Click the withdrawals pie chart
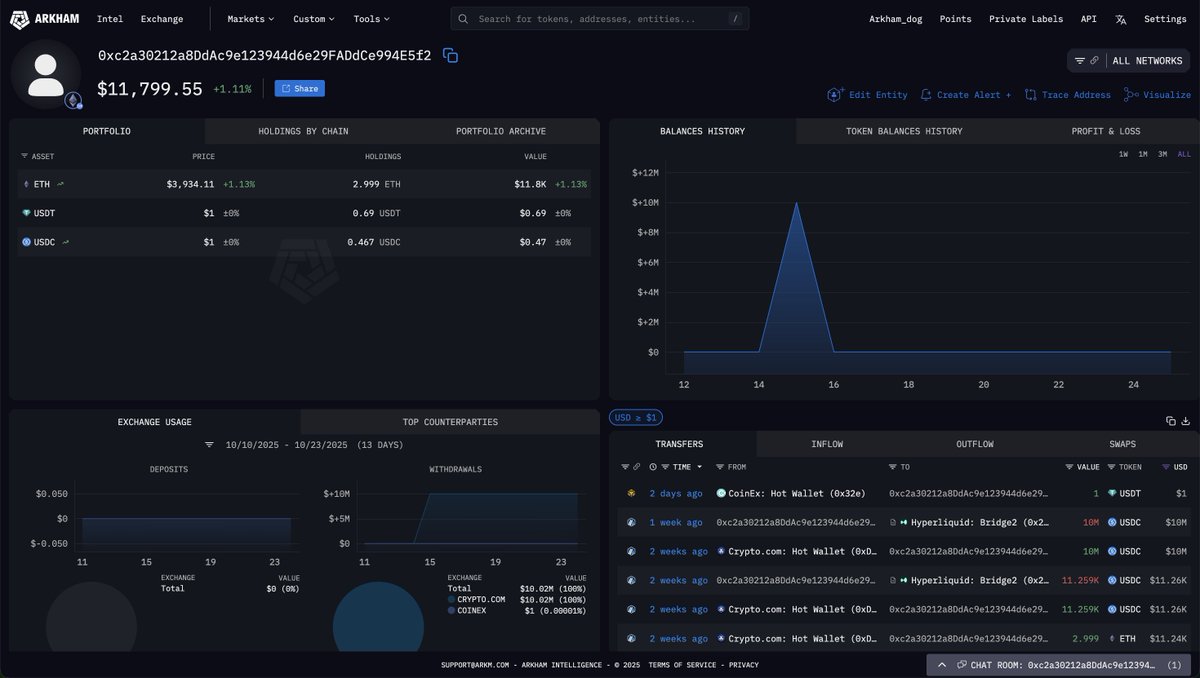1200x678 pixels. tap(378, 617)
